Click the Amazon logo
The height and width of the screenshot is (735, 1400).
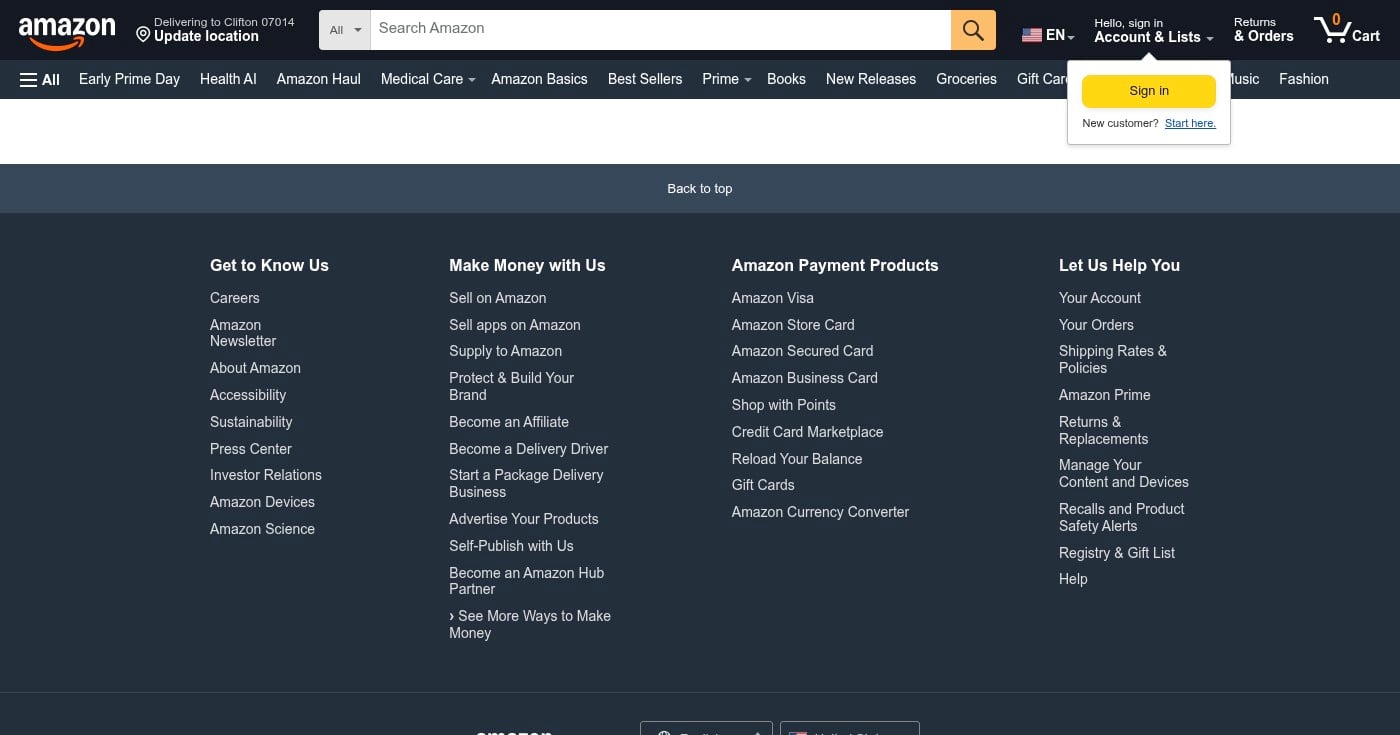(x=67, y=34)
